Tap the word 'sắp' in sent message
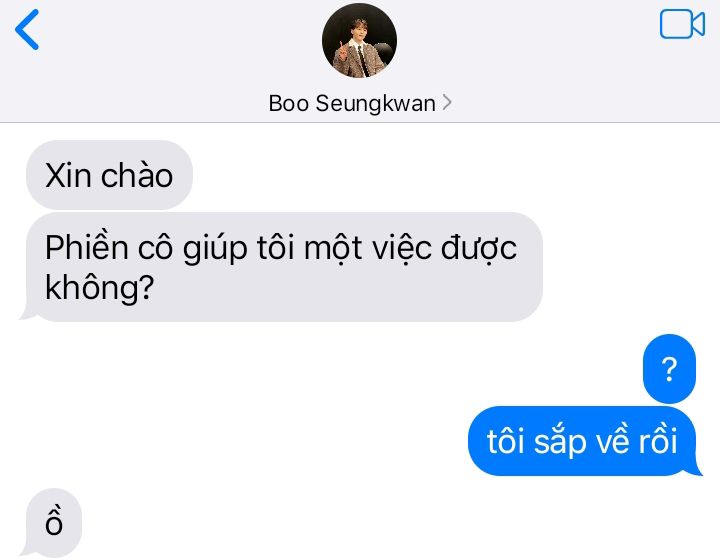The image size is (720, 560). pyautogui.click(x=560, y=442)
